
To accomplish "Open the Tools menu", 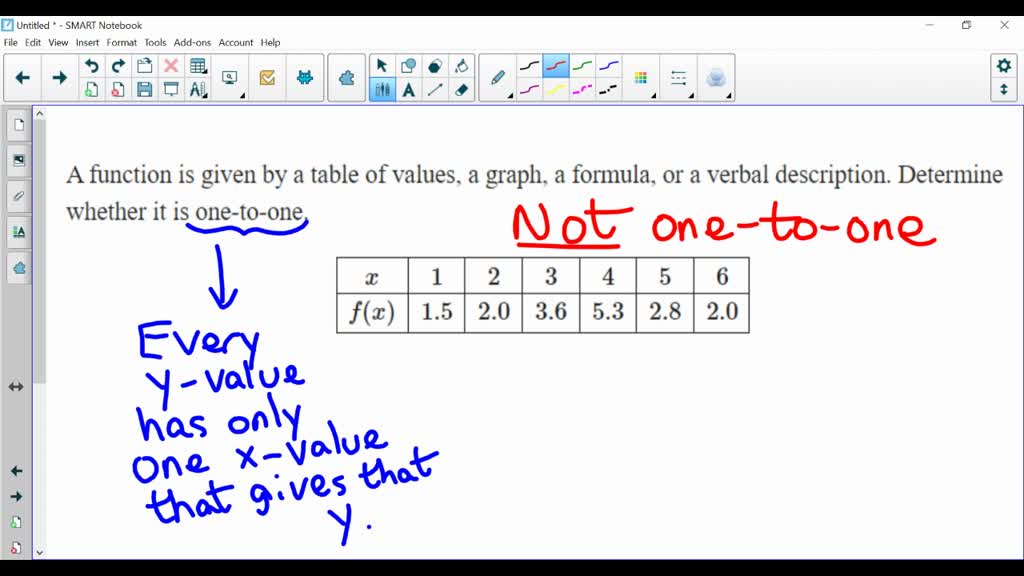I will [x=154, y=43].
